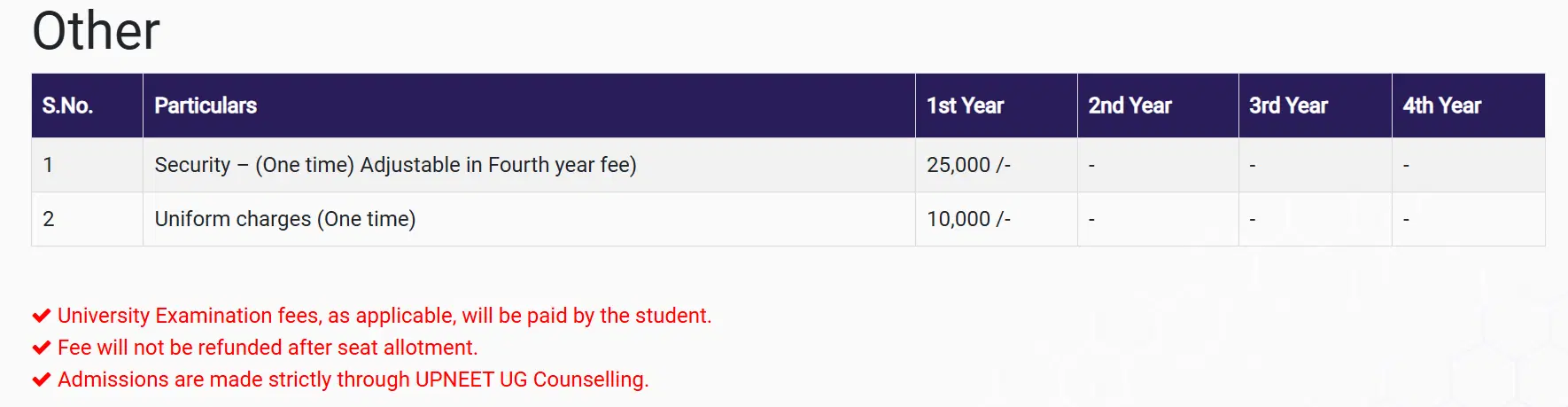The height and width of the screenshot is (407, 1568).
Task: Click the checkmark icon beside Fee refund note
Action: coord(41,348)
